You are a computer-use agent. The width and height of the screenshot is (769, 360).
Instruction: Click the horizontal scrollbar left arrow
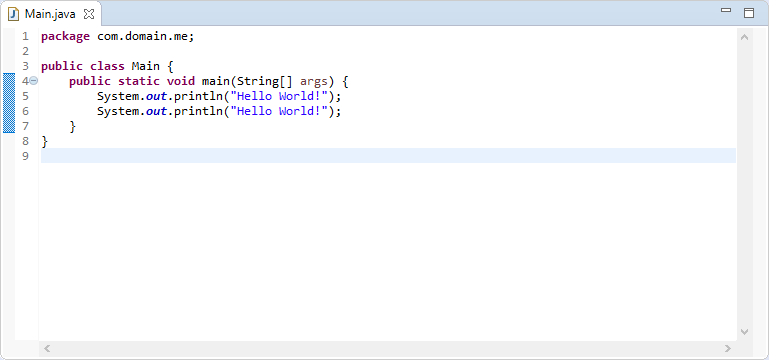pyautogui.click(x=47, y=348)
